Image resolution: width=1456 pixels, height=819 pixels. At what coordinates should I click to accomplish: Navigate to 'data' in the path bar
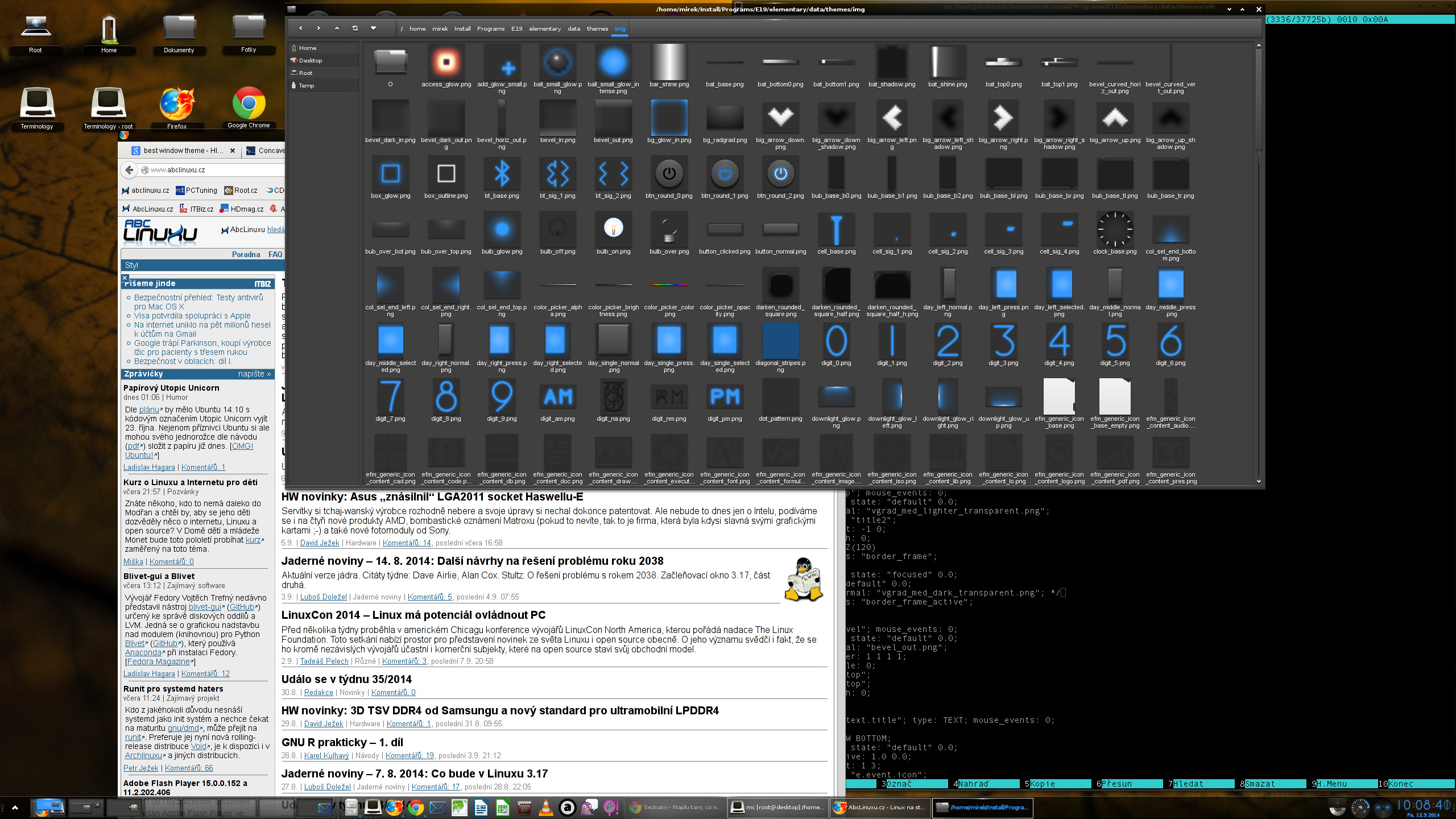point(574,28)
